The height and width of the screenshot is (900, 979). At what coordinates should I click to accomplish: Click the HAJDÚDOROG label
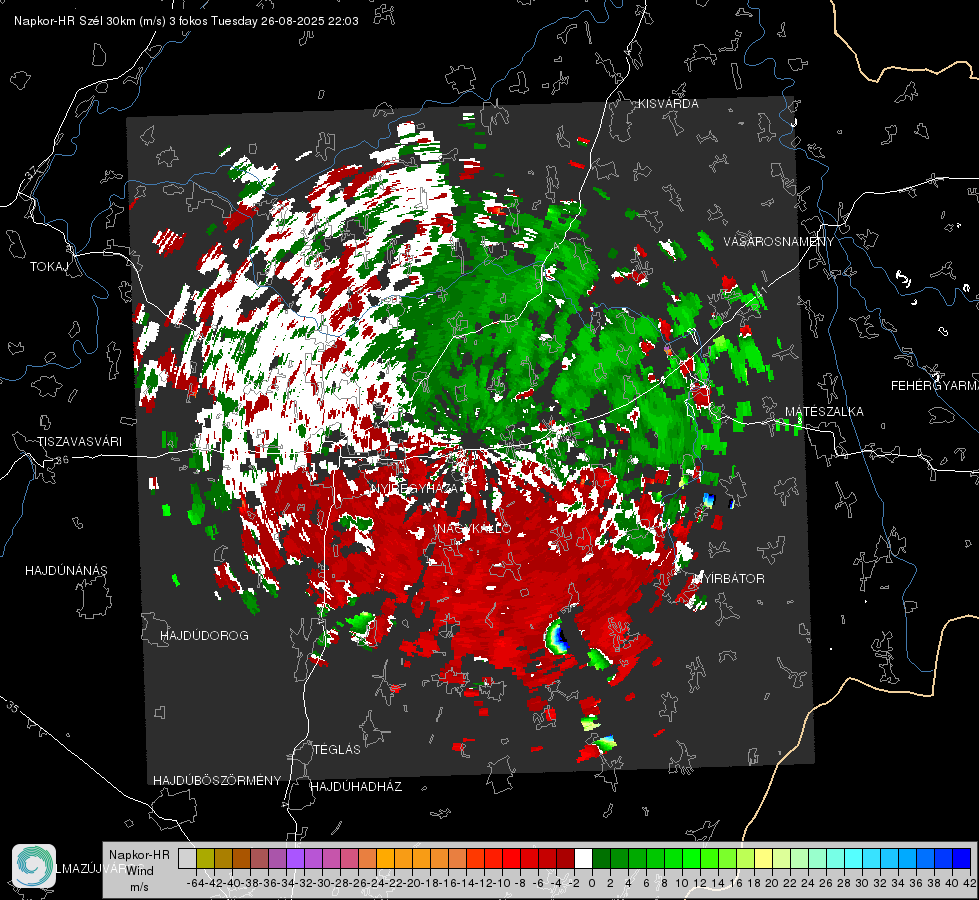click(204, 635)
